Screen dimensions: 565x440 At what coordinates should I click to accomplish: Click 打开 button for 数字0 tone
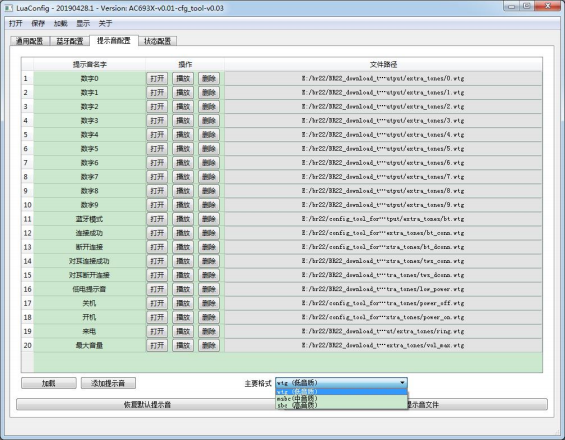point(157,79)
